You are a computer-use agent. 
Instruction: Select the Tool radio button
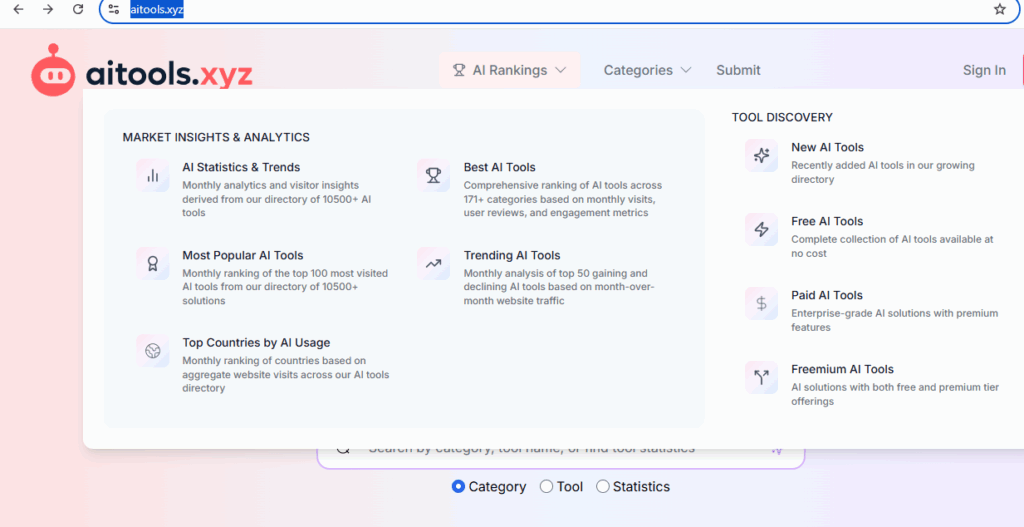(546, 487)
